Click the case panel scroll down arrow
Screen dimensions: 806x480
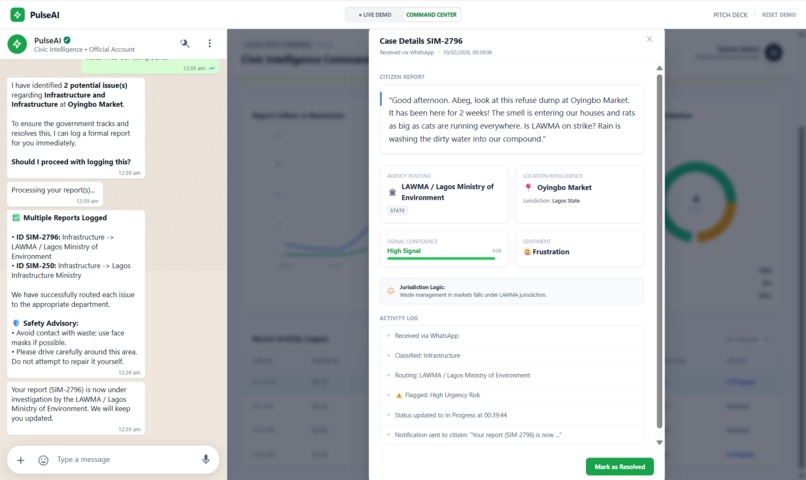[660, 442]
